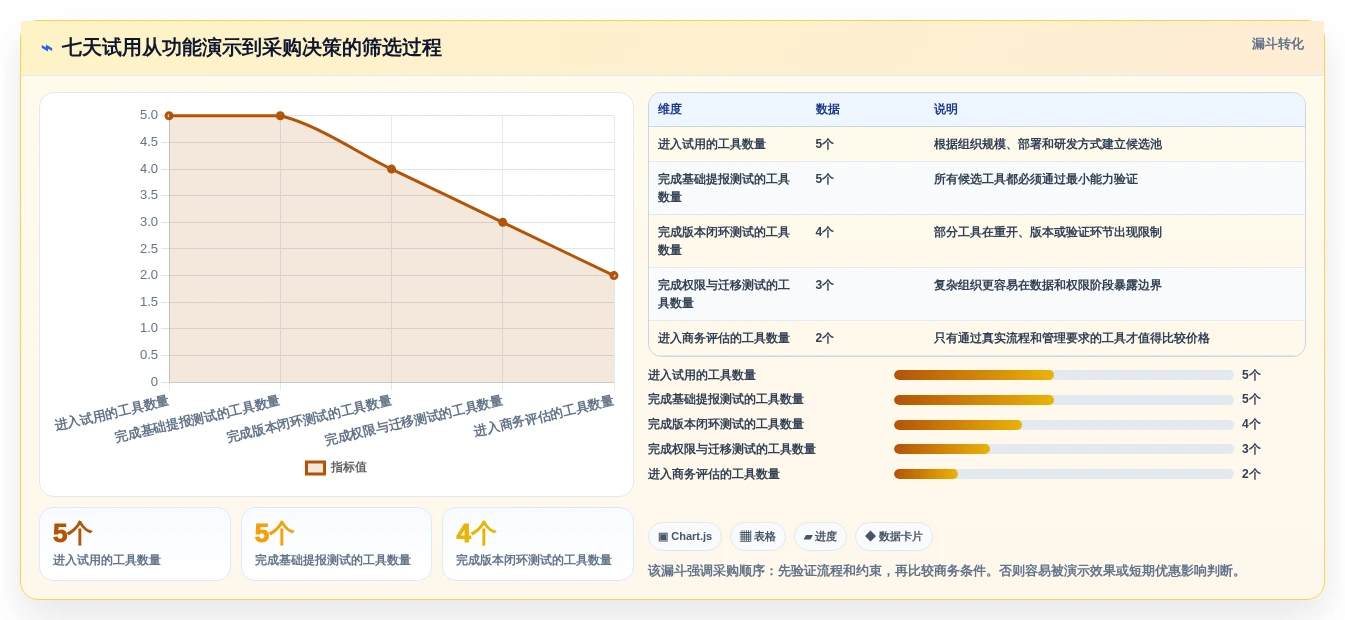Click the chart point for 进入商务评估的工具数量
The image size is (1345, 620).
tap(614, 275)
